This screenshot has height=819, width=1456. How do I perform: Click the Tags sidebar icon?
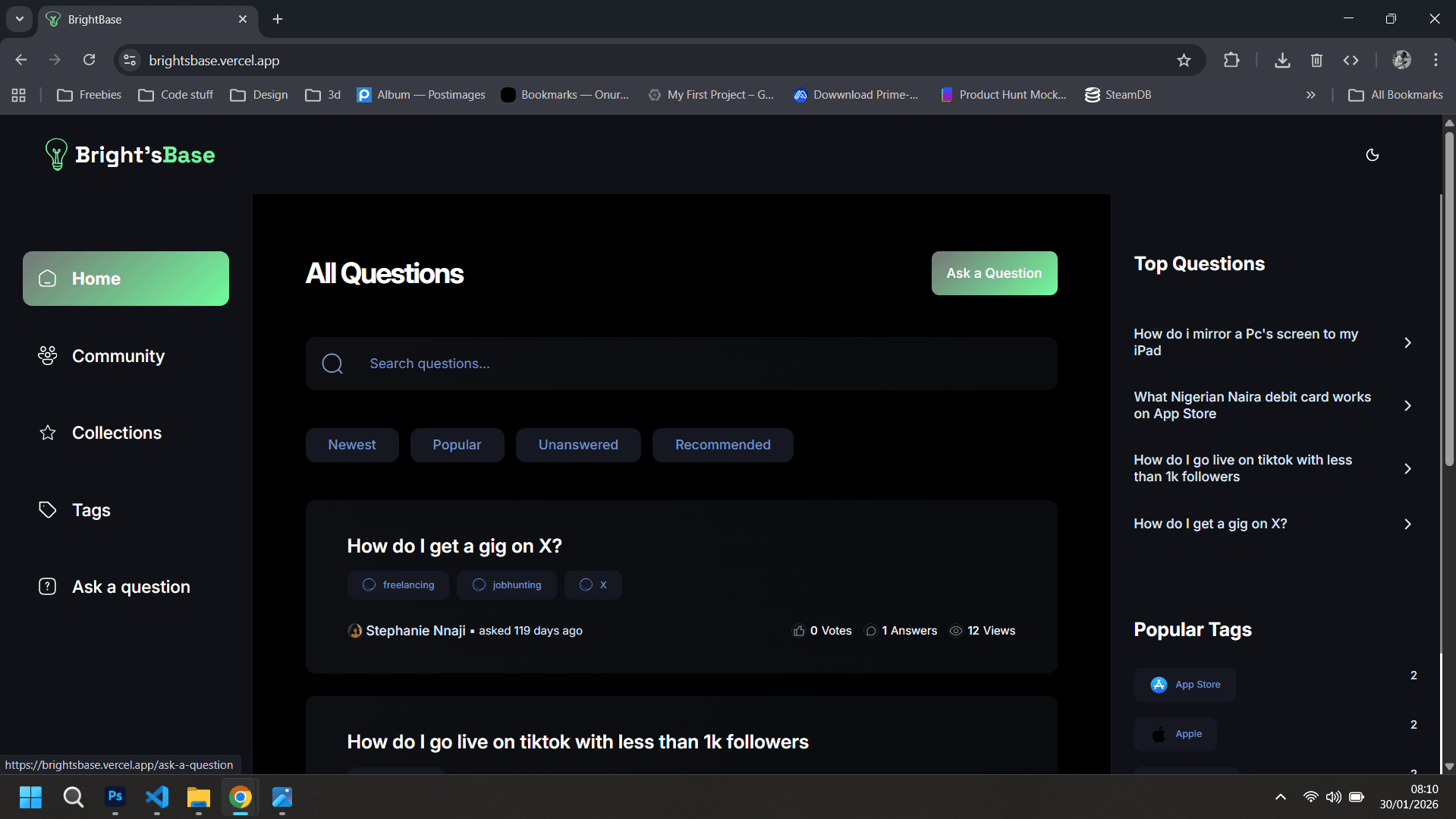(47, 510)
